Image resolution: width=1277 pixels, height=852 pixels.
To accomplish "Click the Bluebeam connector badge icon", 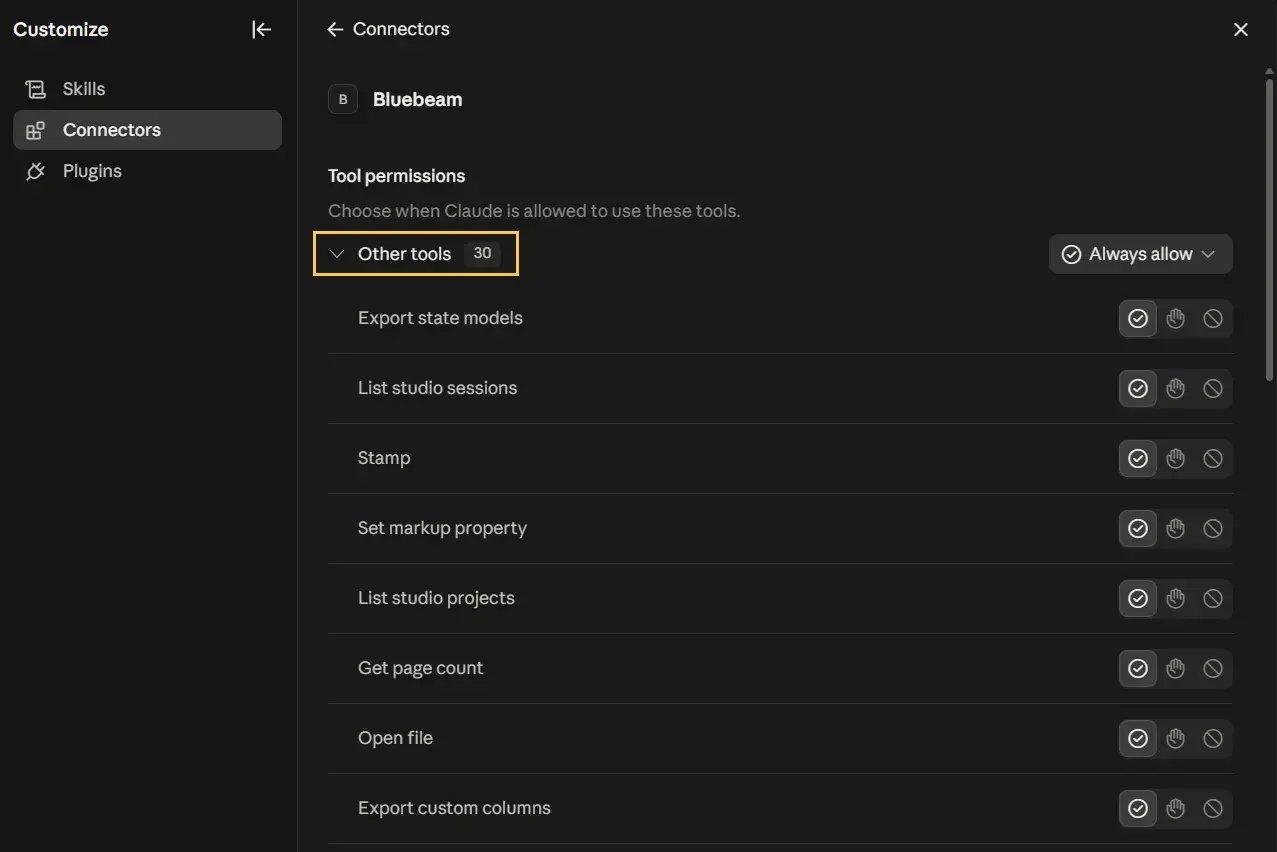I will [x=343, y=100].
